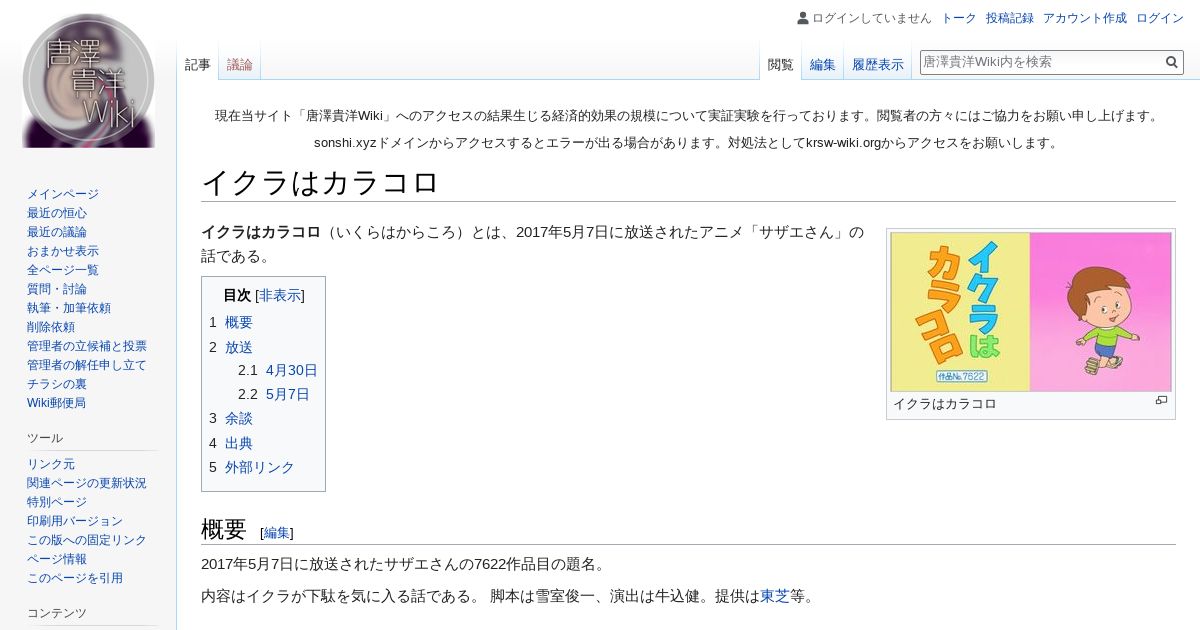Open 質問・討論 sidebar link
This screenshot has height=630, width=1200.
(x=57, y=289)
